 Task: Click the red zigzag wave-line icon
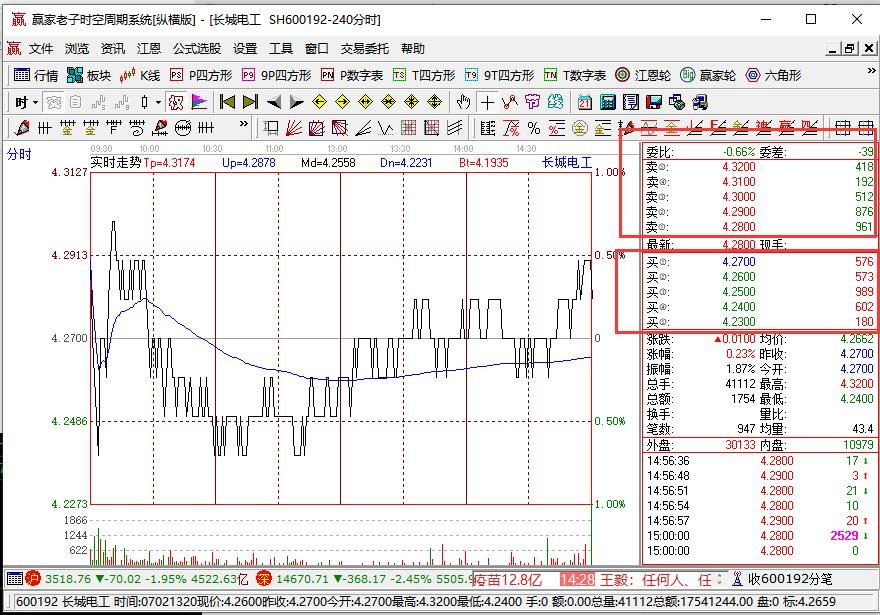(x=510, y=102)
